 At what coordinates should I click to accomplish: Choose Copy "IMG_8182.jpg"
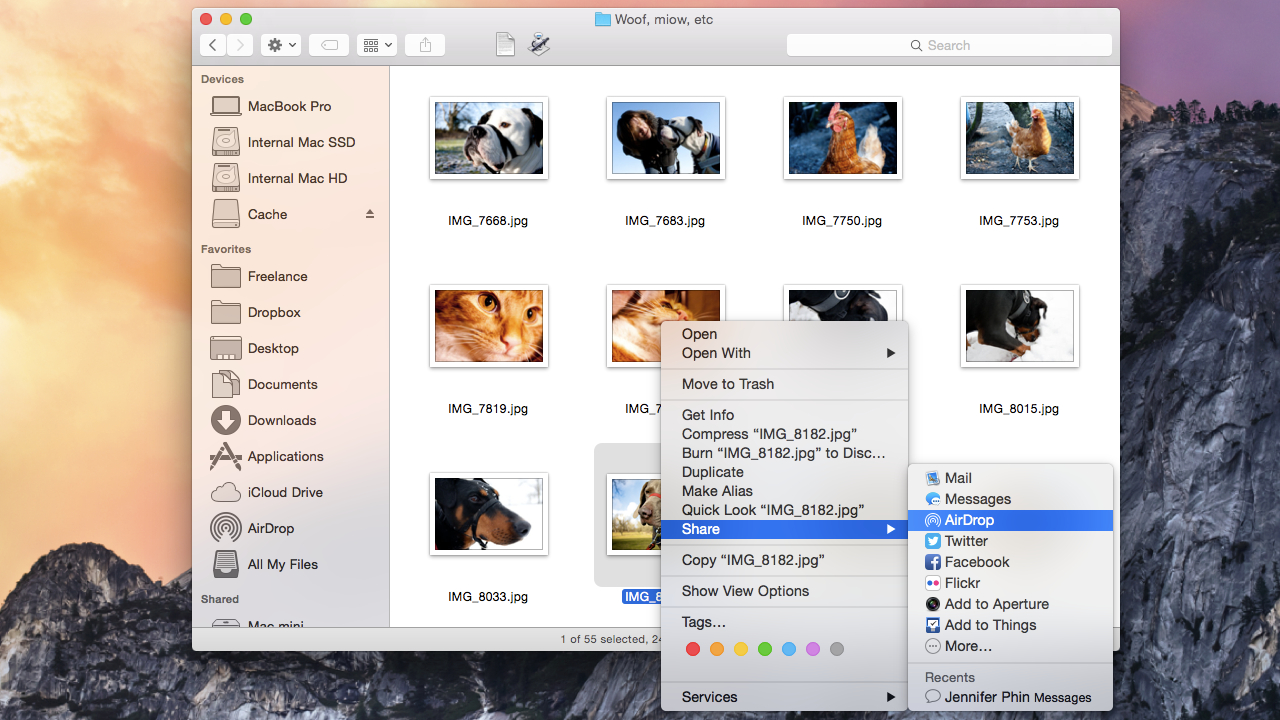click(785, 560)
